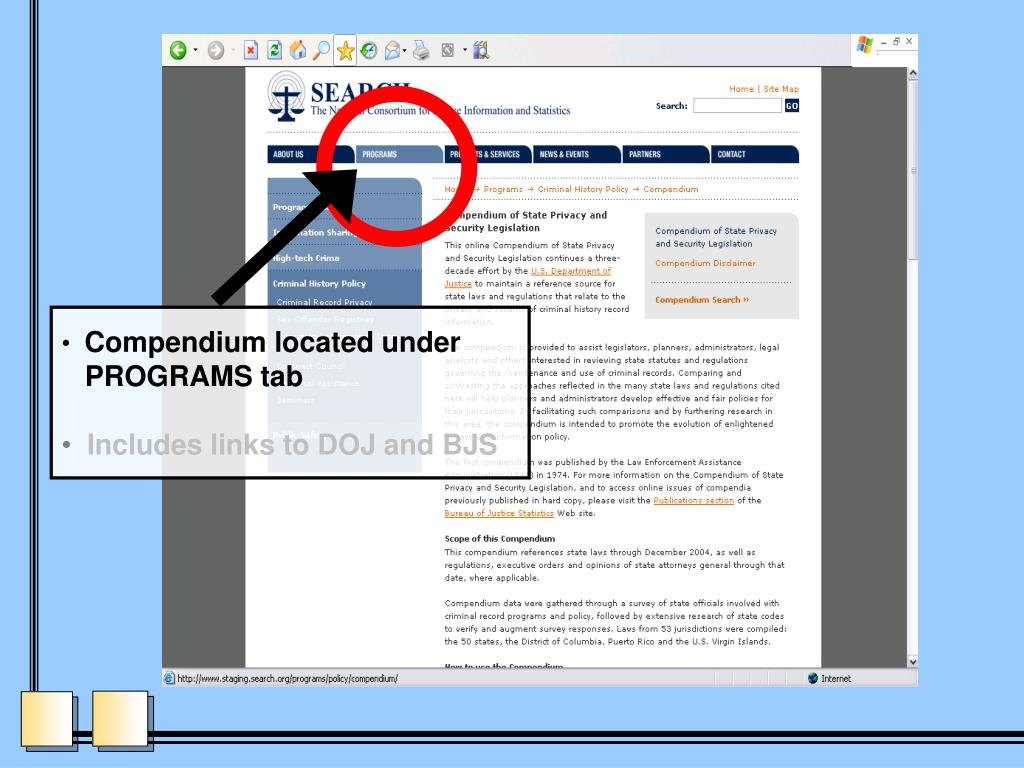Click Criminal History Policy in the breadcrumb
This screenshot has width=1024, height=768.
[583, 189]
